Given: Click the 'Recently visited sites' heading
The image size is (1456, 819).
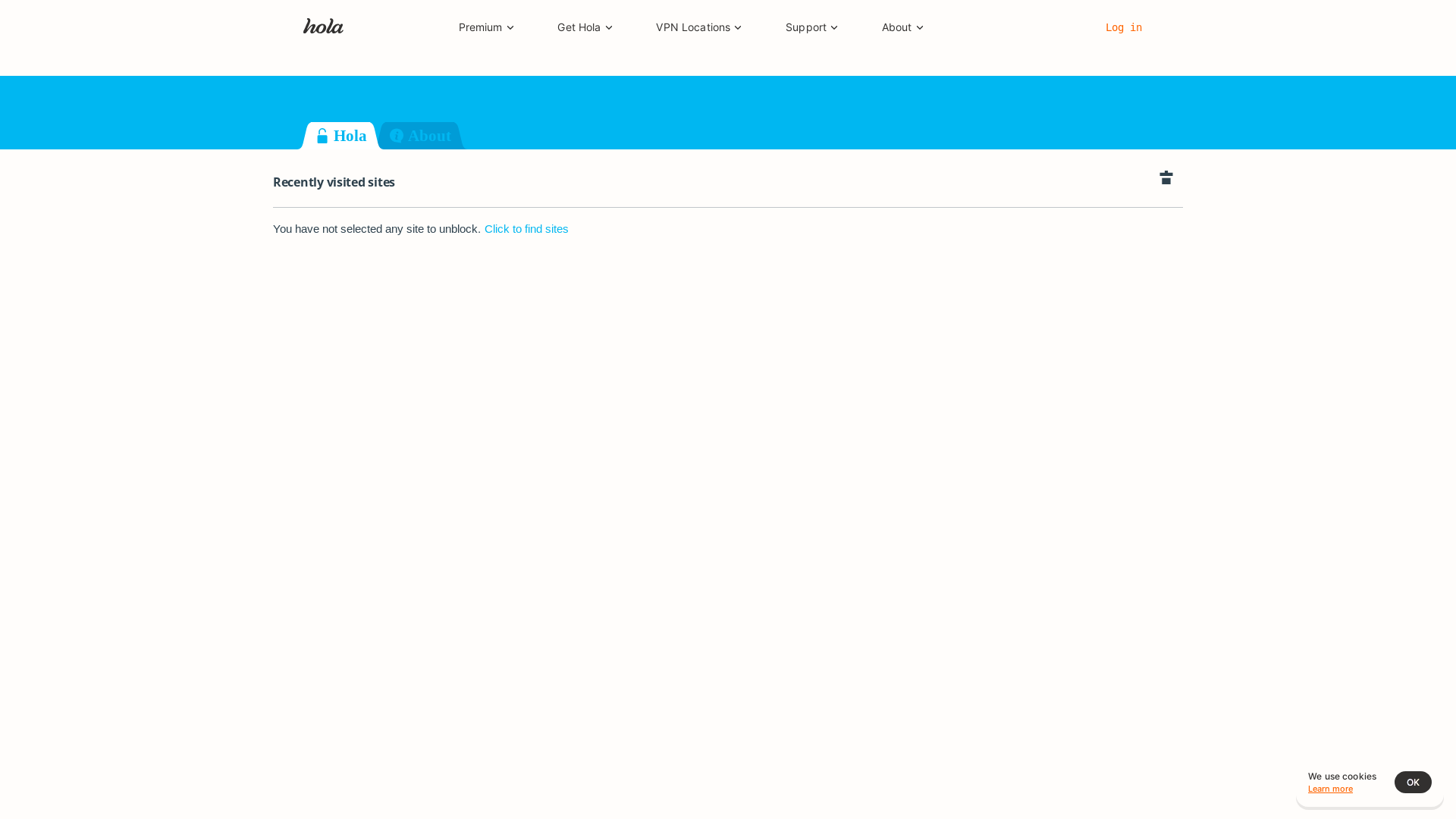Looking at the screenshot, I should (334, 182).
